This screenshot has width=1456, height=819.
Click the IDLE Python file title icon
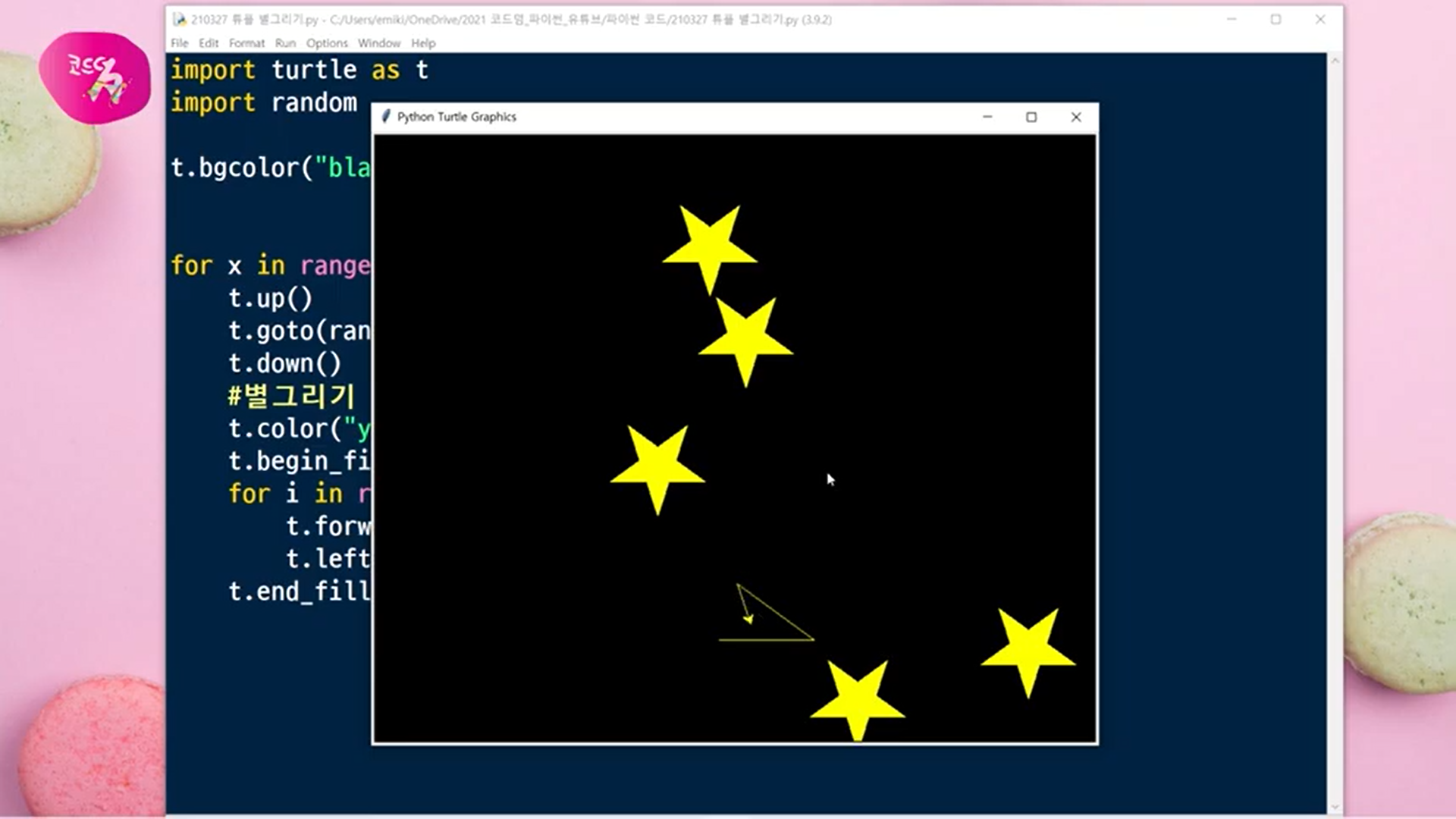point(180,20)
